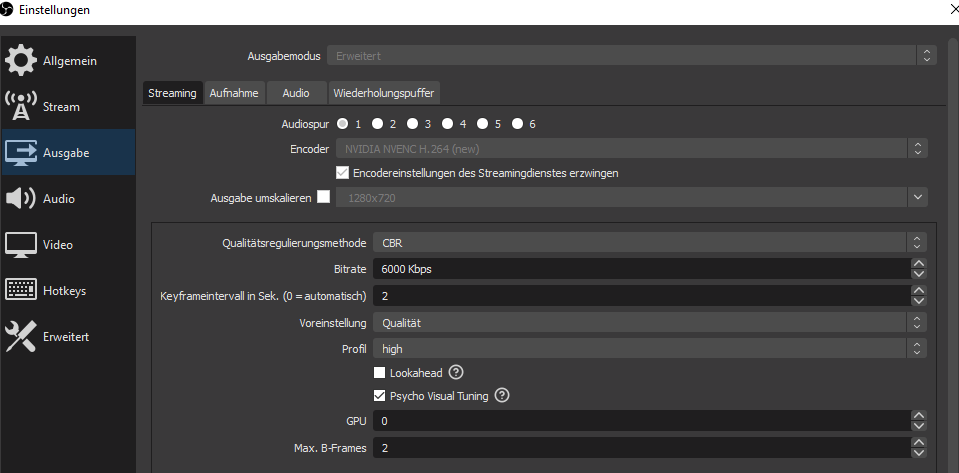Increase Max. B-Frames with up arrow

[x=918, y=443]
